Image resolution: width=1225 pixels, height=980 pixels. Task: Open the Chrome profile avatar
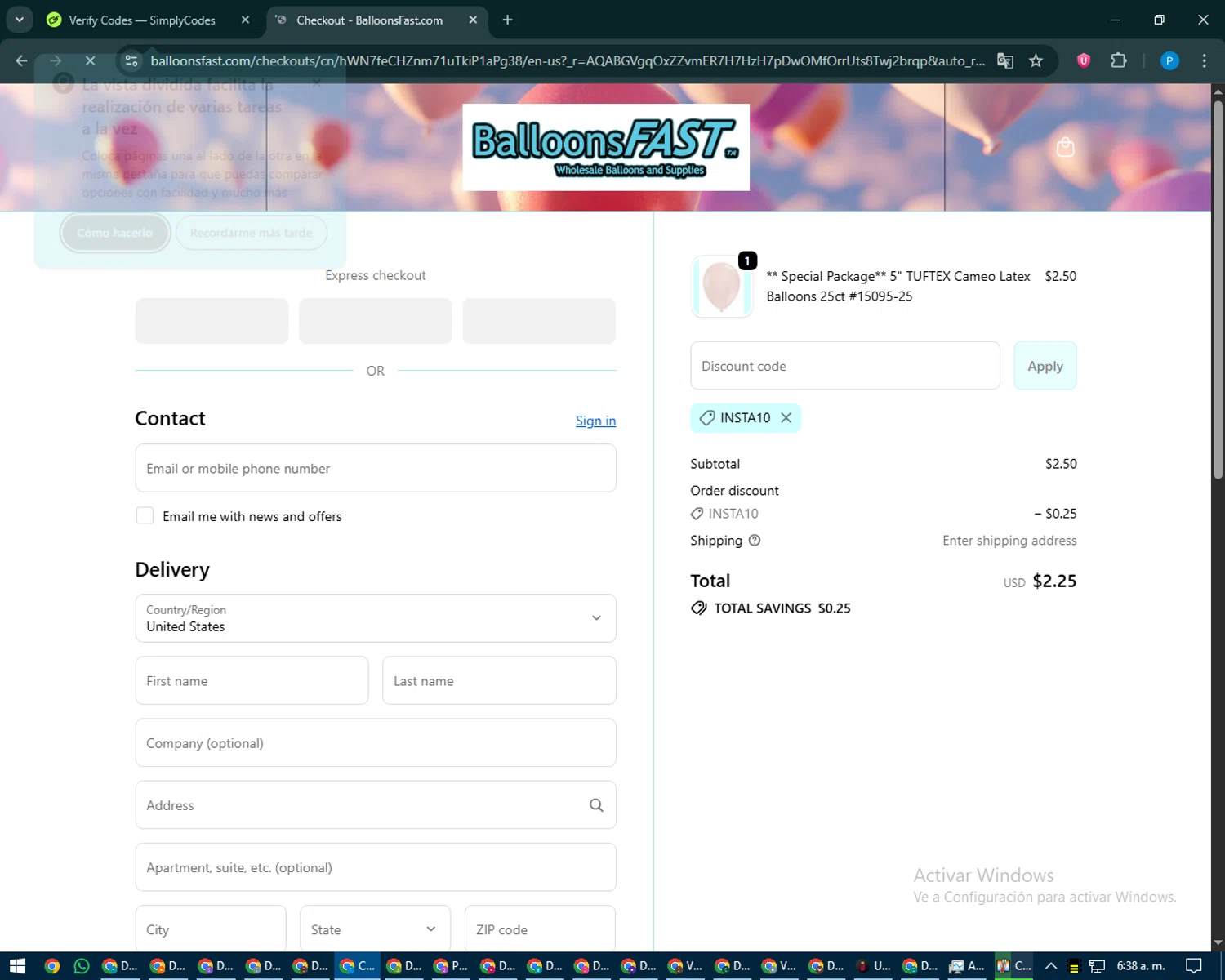click(1169, 60)
